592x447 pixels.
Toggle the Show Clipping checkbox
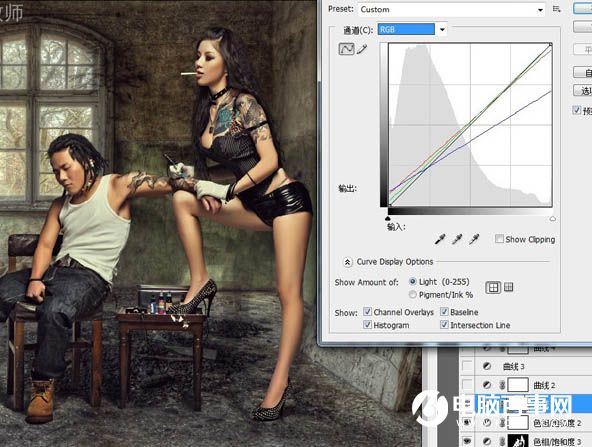(x=499, y=239)
